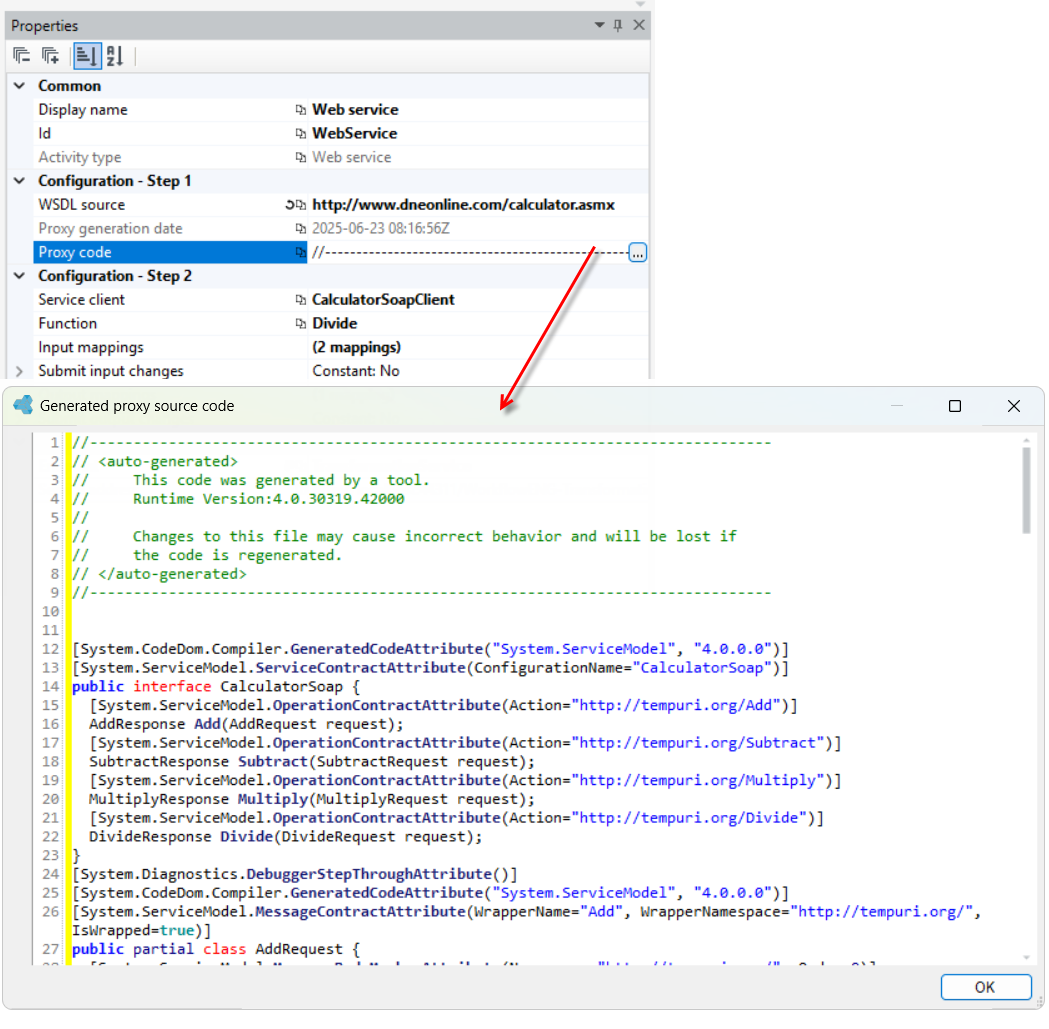Image resolution: width=1049 pixels, height=1029 pixels.
Task: Click binding icon beside Id value
Action: pos(300,134)
